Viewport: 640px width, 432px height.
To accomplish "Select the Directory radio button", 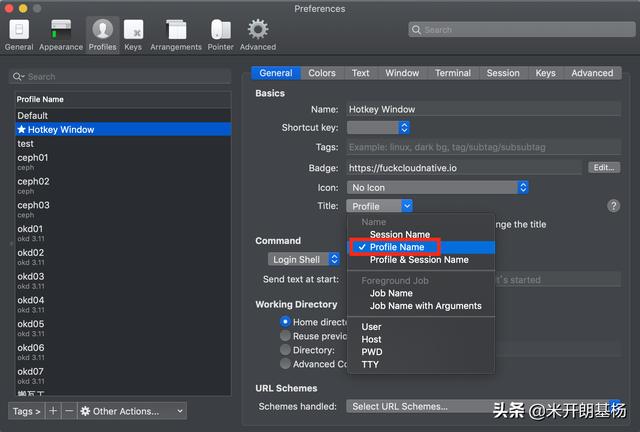I will coord(285,350).
